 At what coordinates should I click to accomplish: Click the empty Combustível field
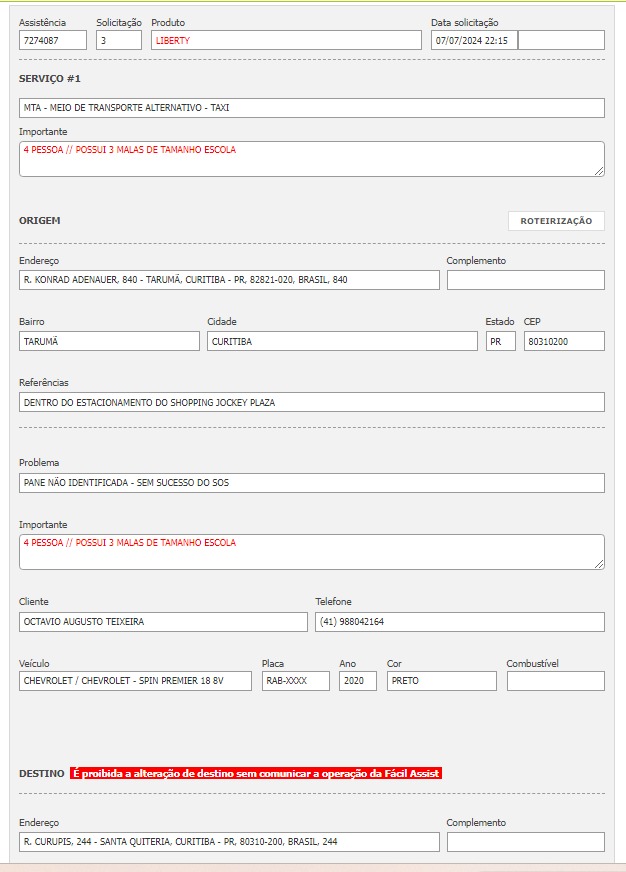point(555,681)
